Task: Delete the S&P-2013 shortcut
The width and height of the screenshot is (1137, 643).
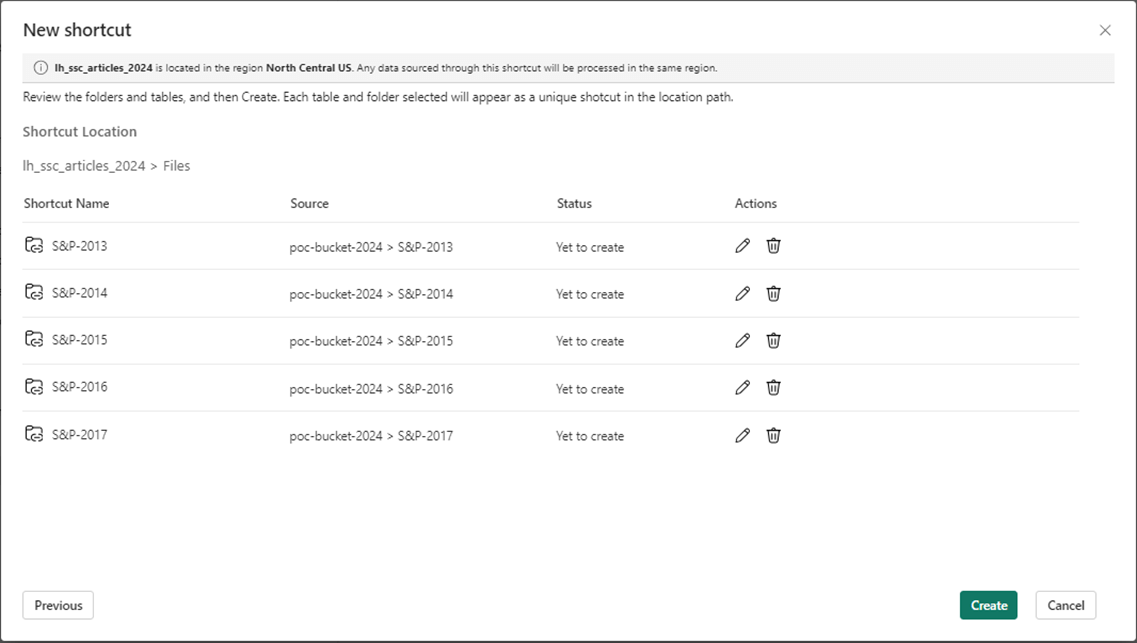Action: [x=773, y=246]
